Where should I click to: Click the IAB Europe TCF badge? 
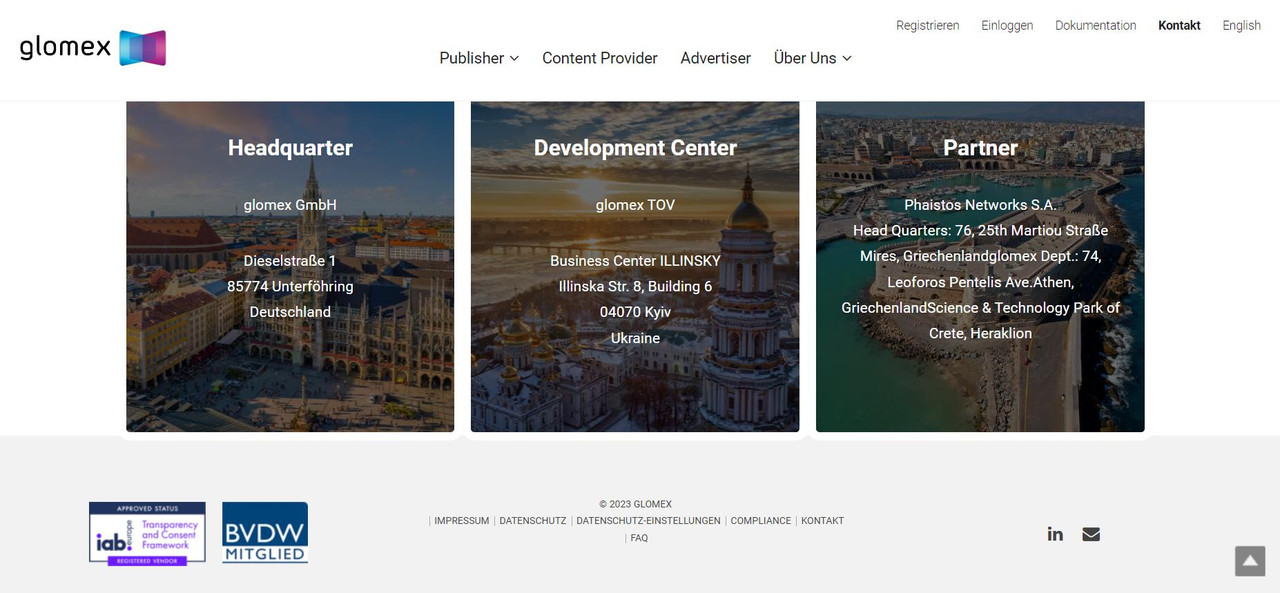[x=147, y=533]
